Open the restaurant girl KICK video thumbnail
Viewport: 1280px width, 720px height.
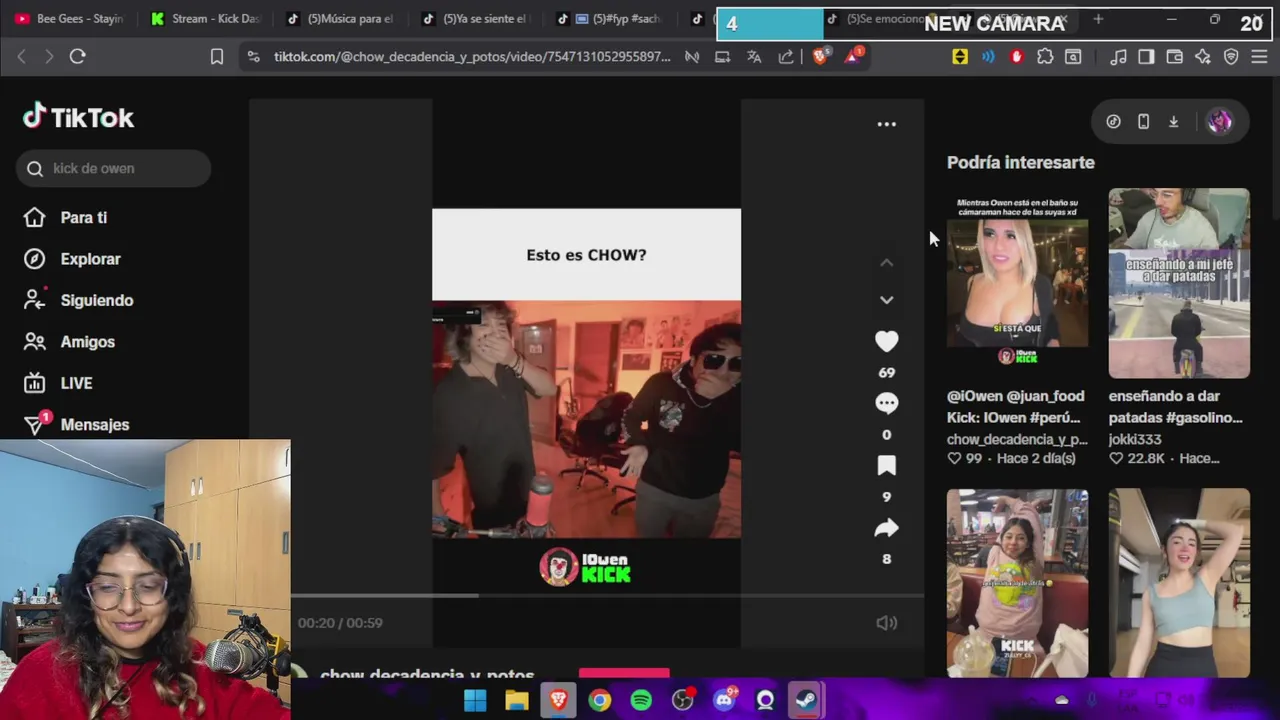(1017, 583)
